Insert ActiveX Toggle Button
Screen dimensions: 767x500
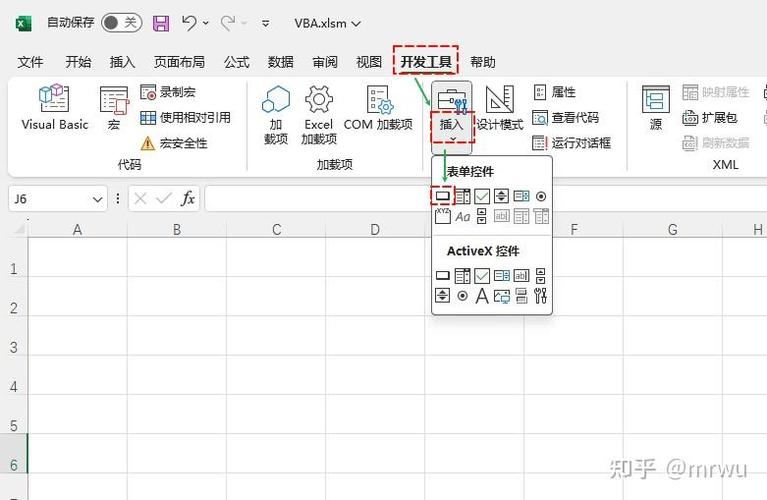tap(521, 295)
